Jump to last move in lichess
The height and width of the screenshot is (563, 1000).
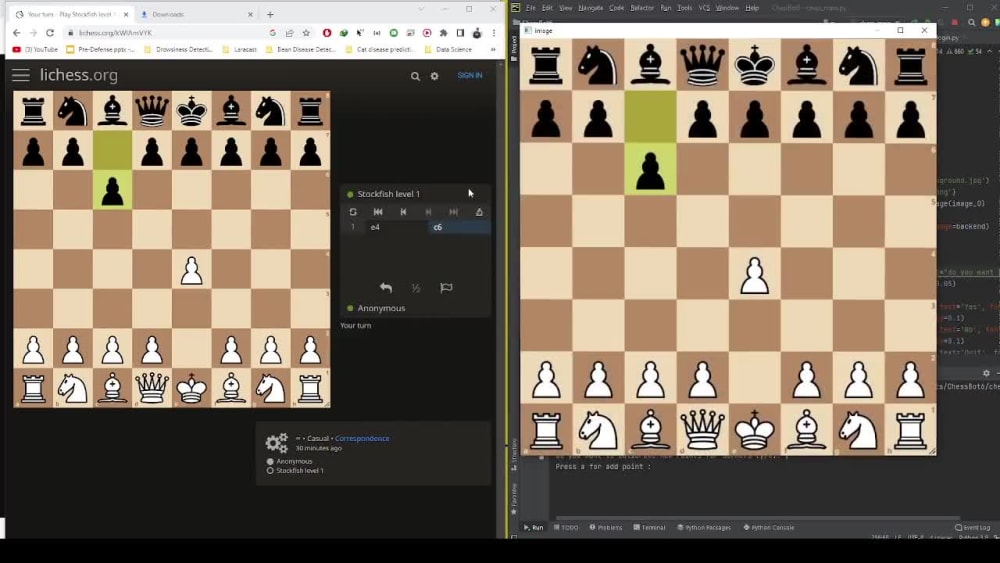tap(453, 212)
